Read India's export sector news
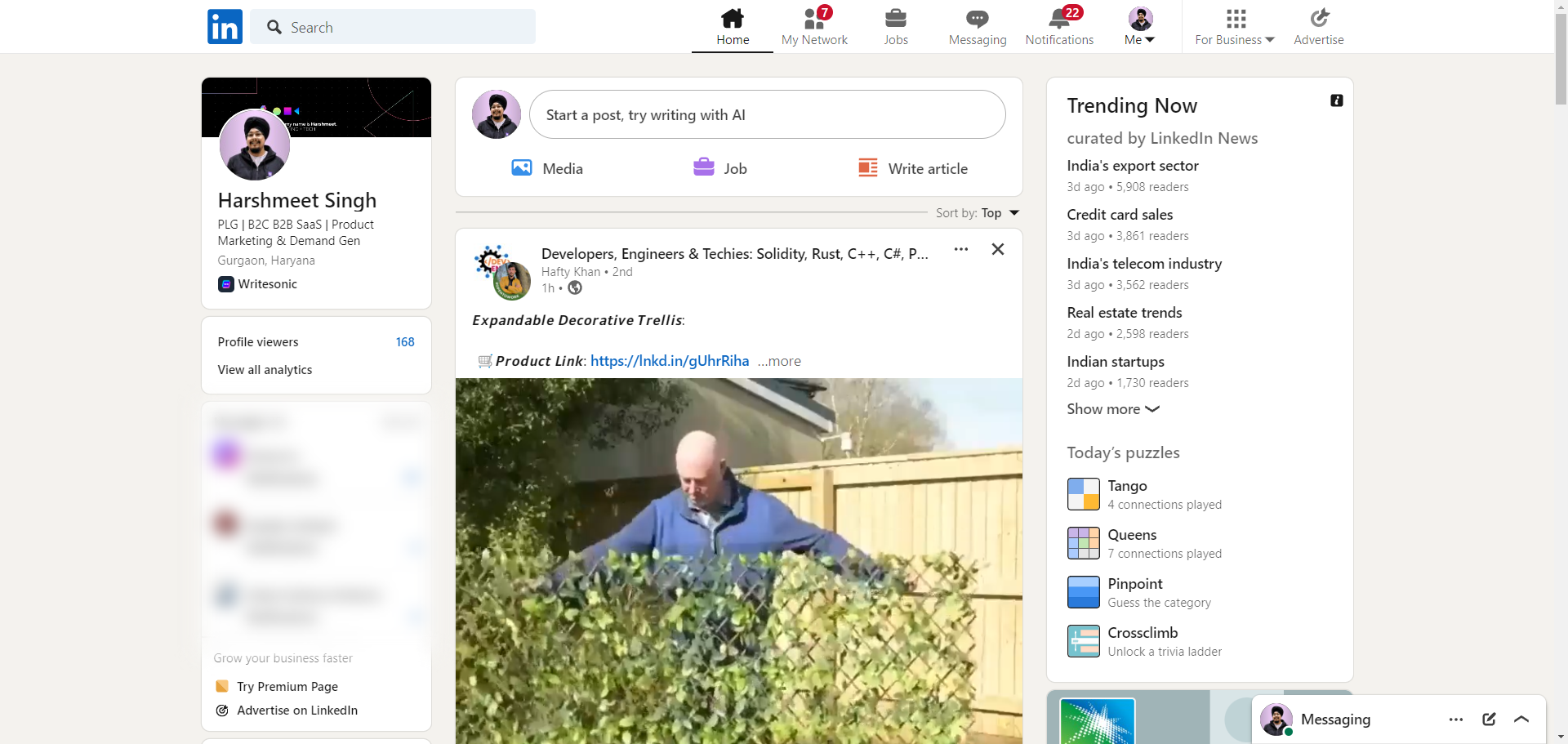The width and height of the screenshot is (1568, 744). [1133, 166]
